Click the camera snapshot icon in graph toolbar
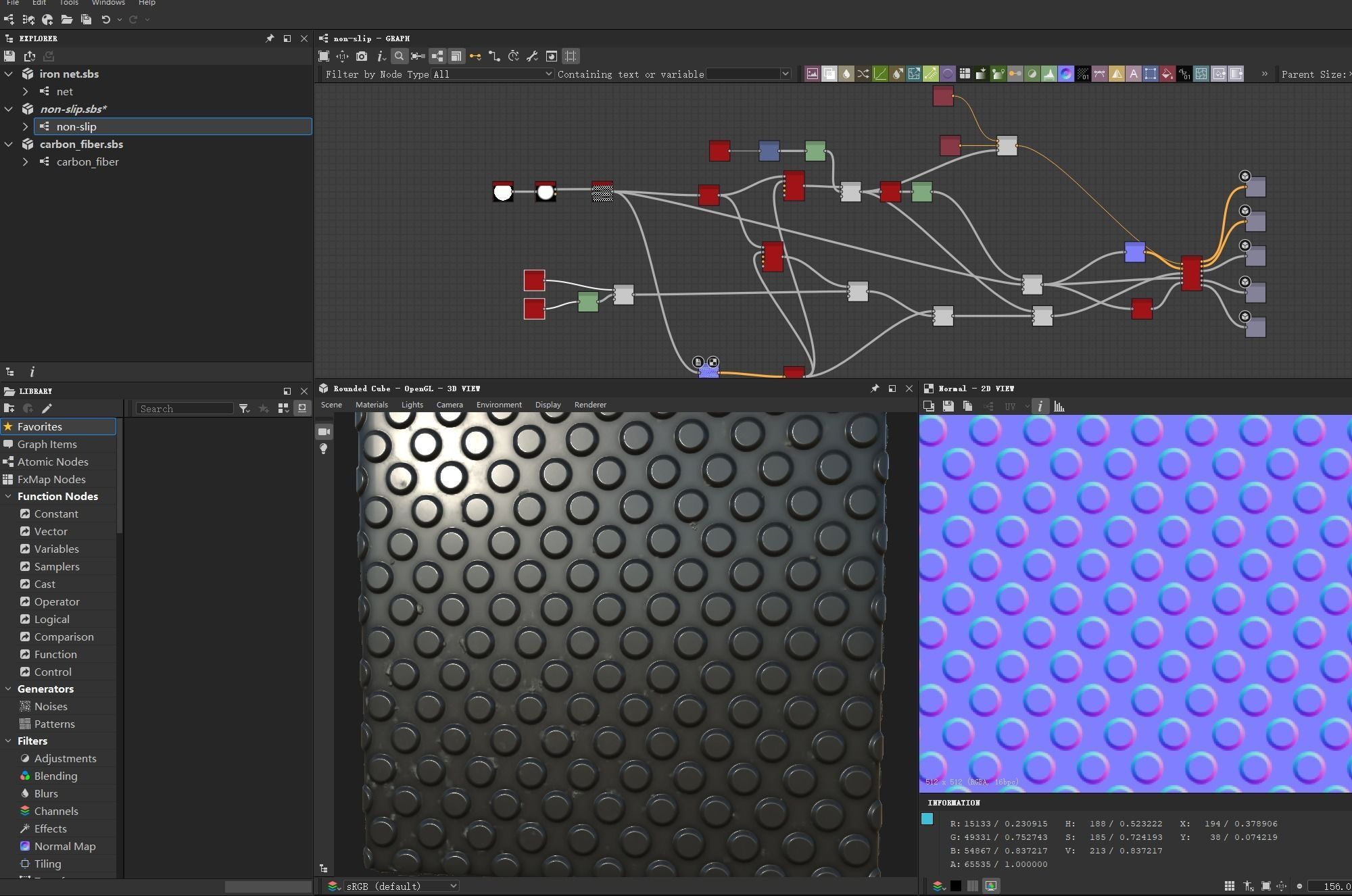 (362, 57)
